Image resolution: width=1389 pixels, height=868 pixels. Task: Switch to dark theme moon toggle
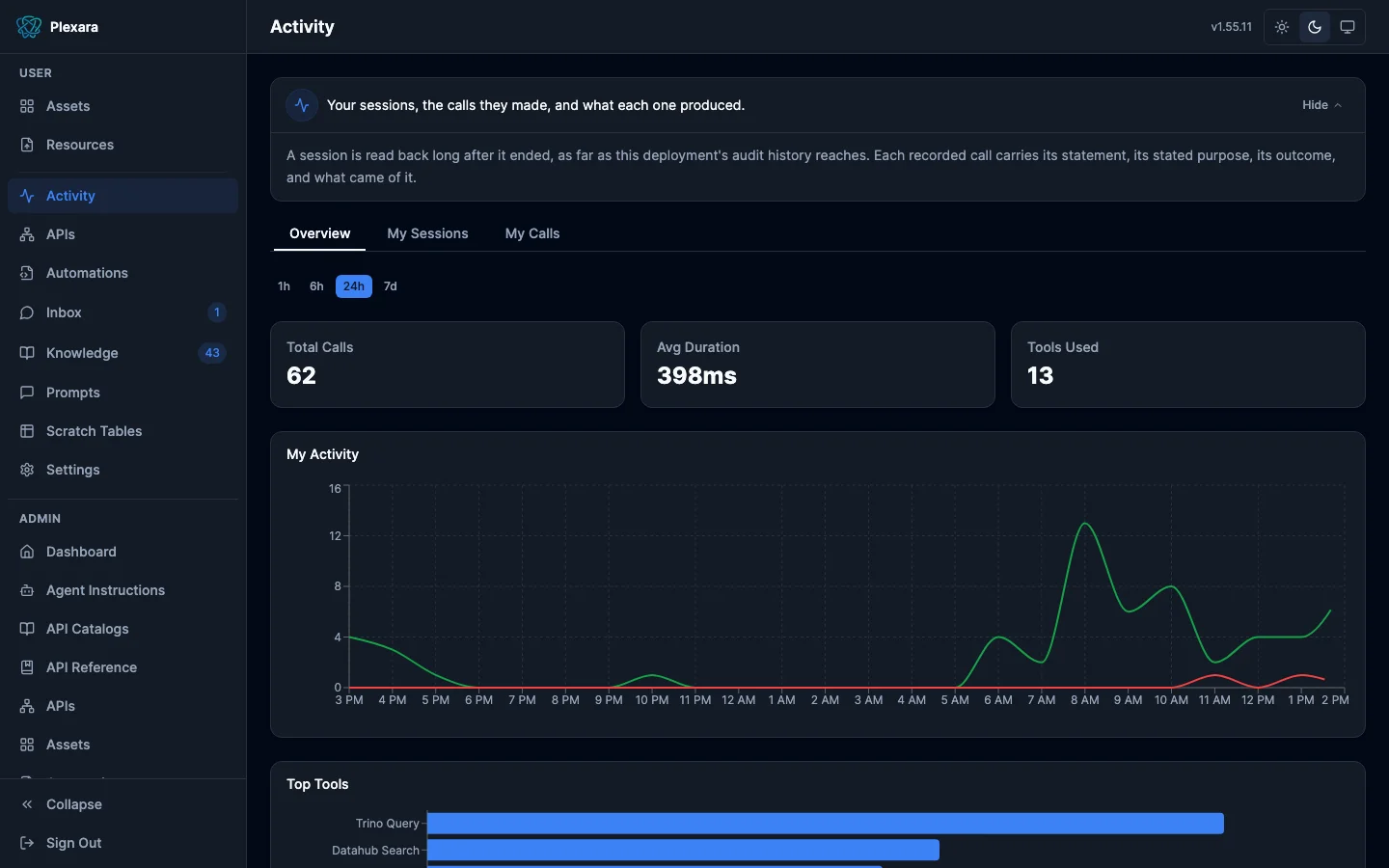1315,27
